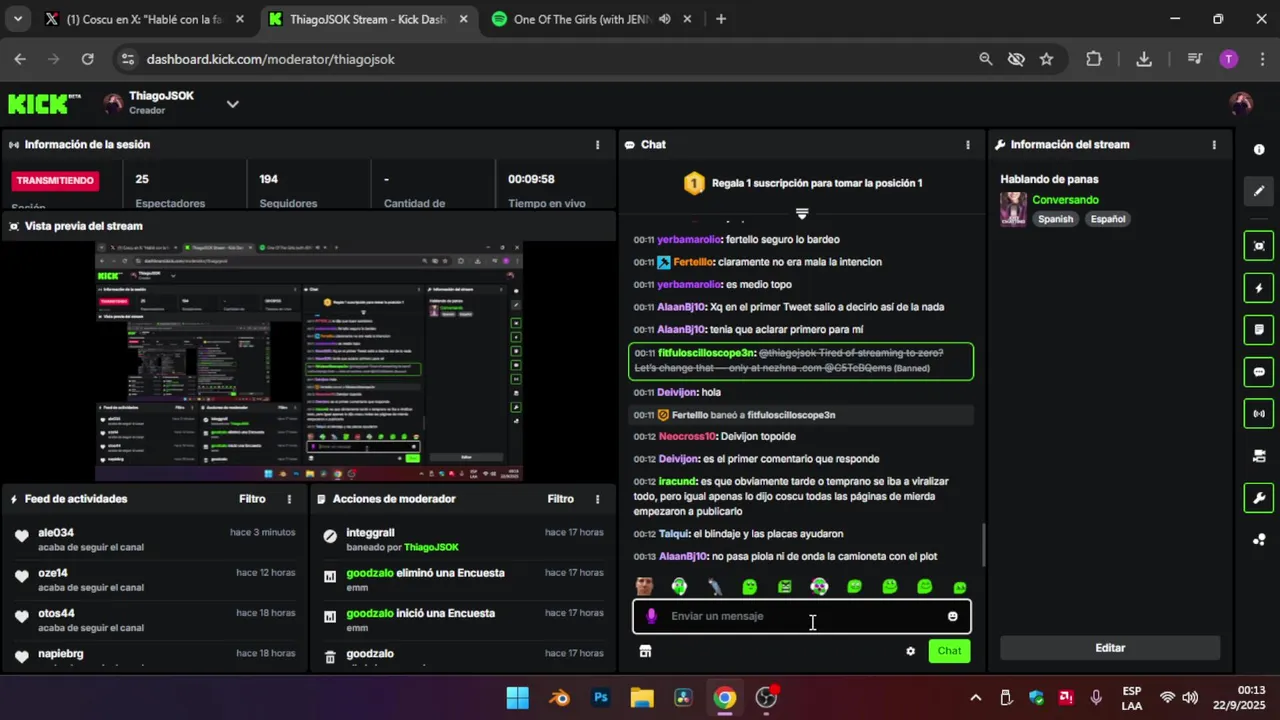Open a new browser tab

click(721, 19)
